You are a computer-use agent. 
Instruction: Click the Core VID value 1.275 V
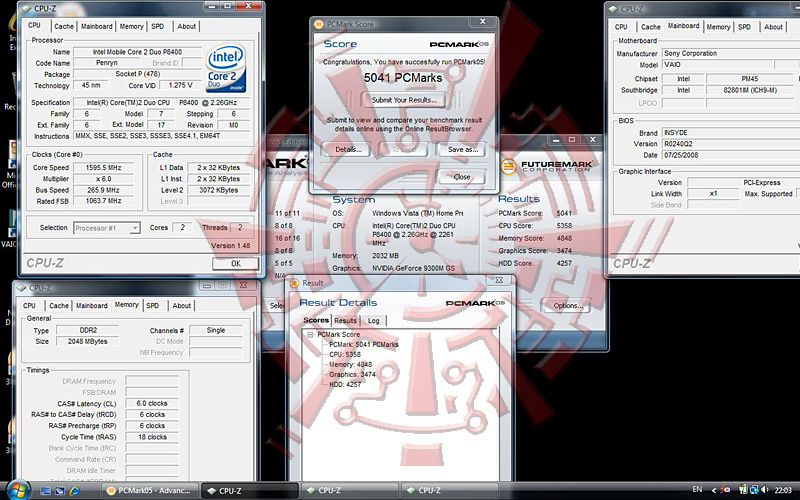pyautogui.click(x=180, y=85)
